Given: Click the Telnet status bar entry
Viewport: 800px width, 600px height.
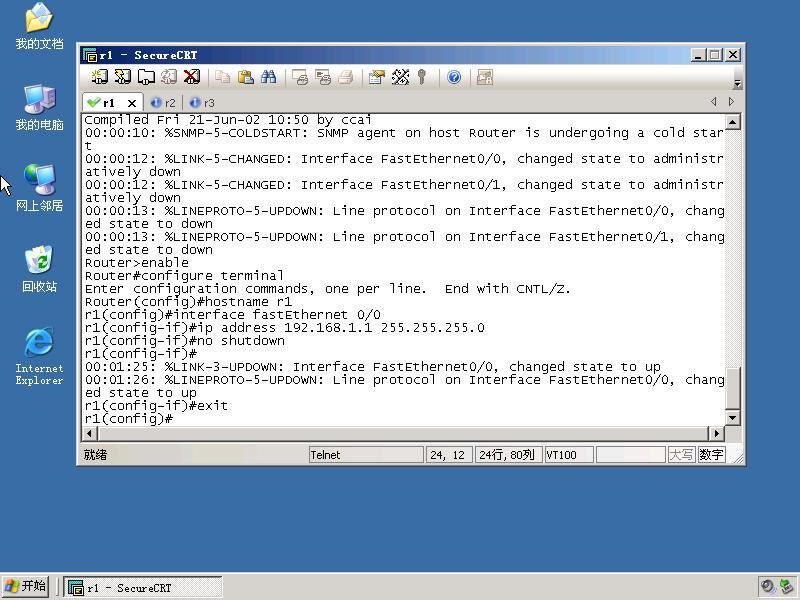Looking at the screenshot, I should (366, 455).
